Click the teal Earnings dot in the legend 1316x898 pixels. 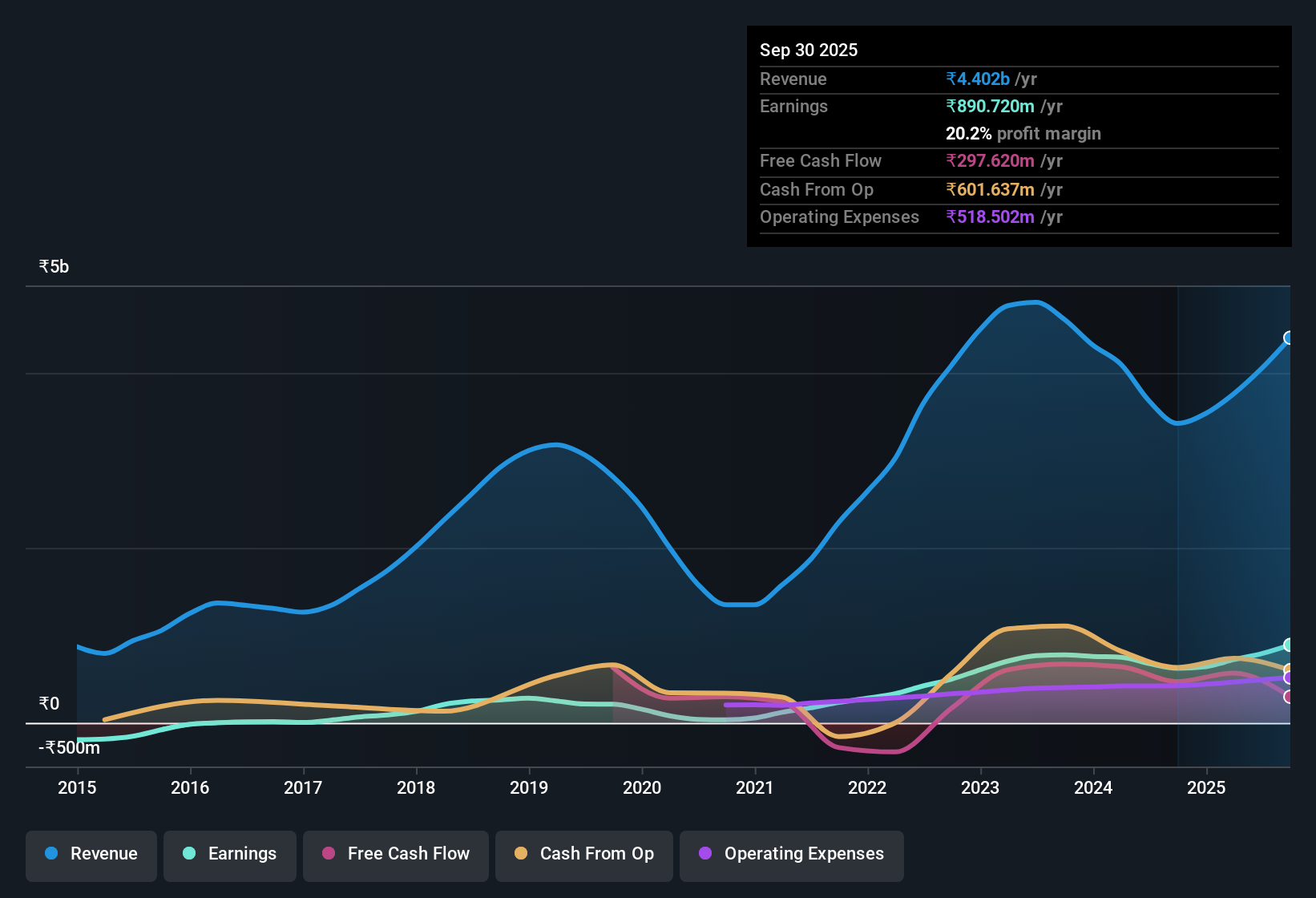click(188, 854)
